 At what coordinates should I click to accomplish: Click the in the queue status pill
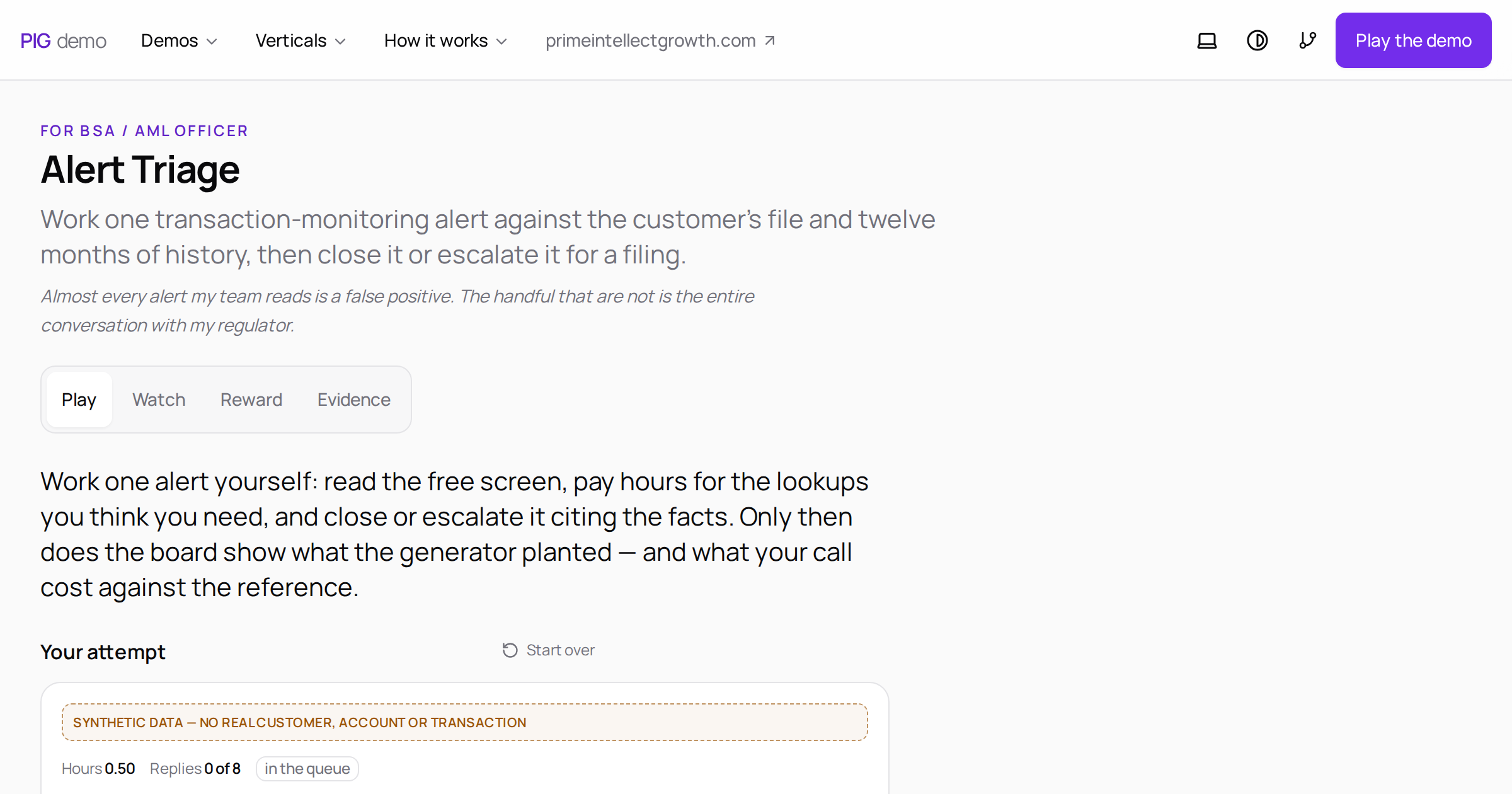307,769
